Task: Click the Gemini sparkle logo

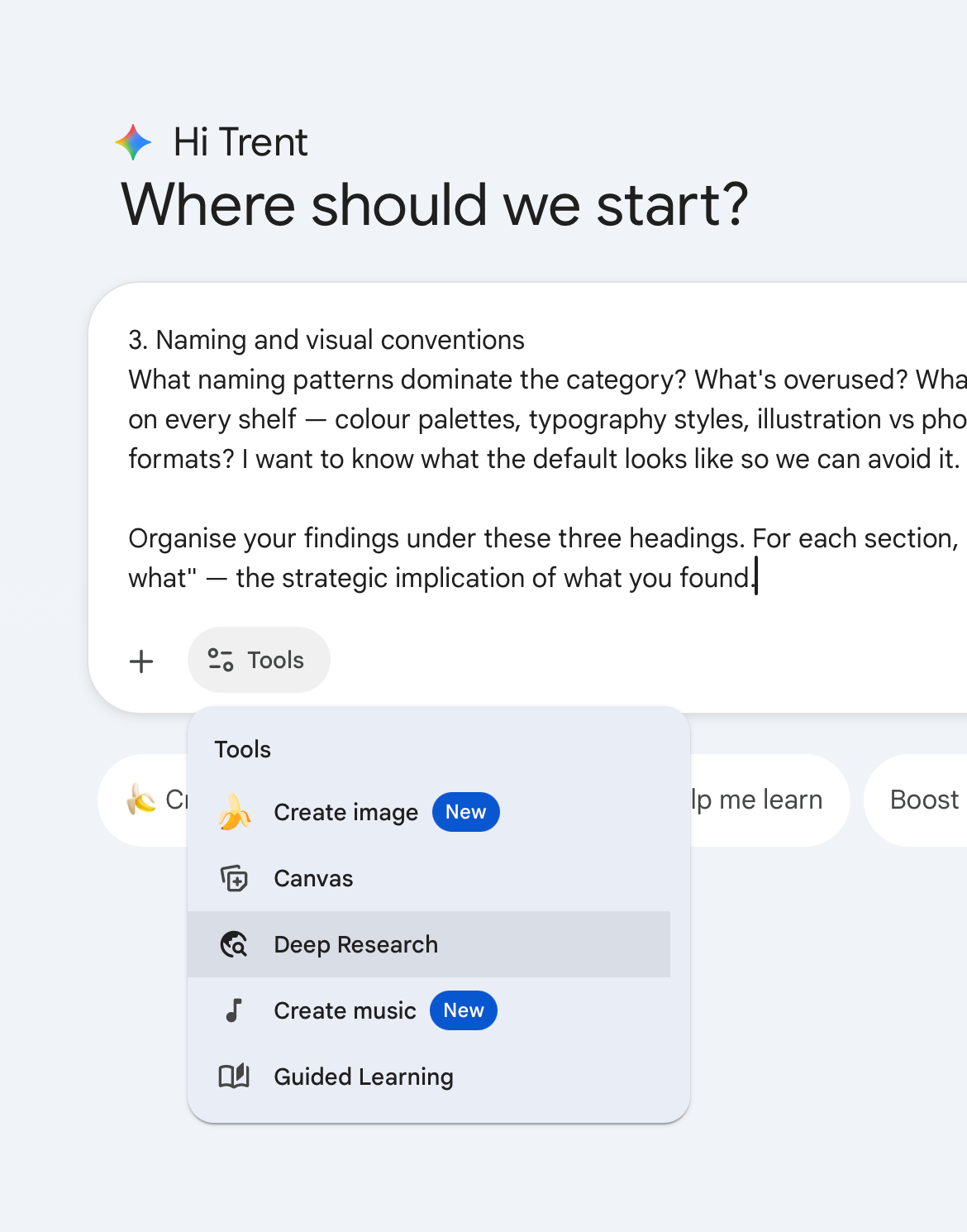Action: coord(133,141)
